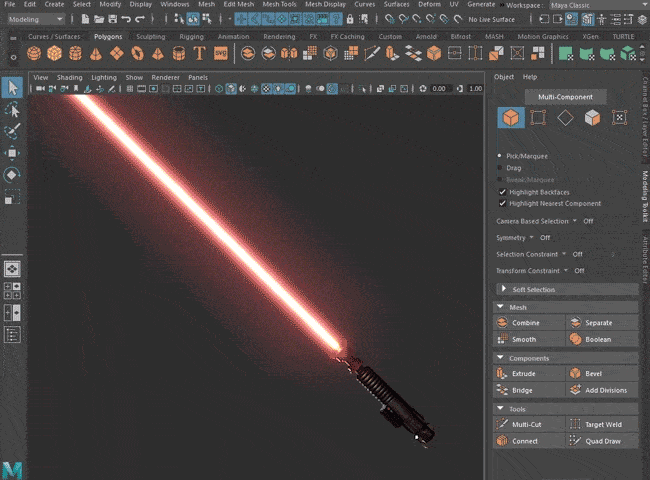Image resolution: width=650 pixels, height=480 pixels.
Task: Click the gamma 1.00 value field
Action: coord(475,89)
